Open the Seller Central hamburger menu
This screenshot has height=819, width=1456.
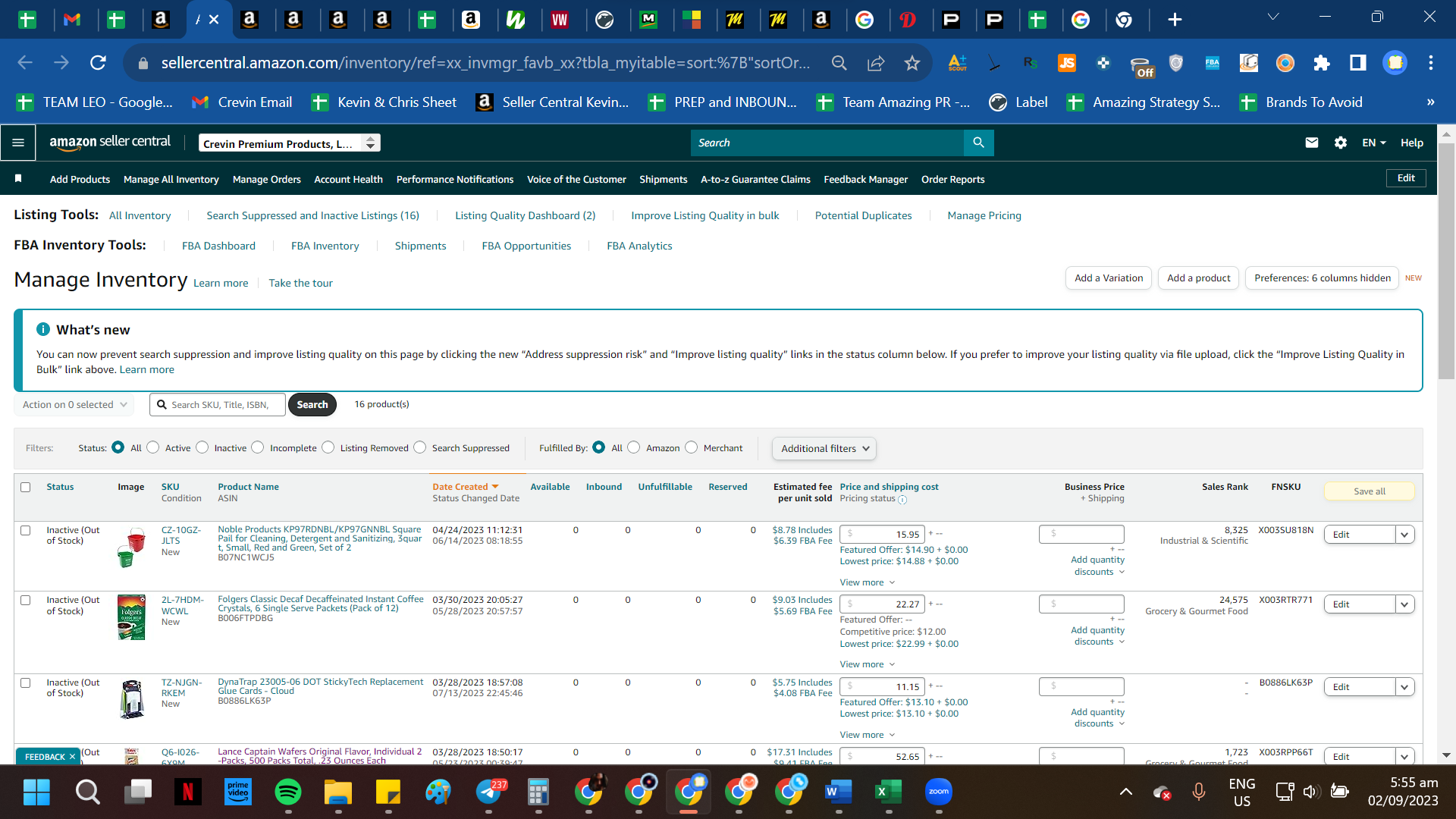click(x=18, y=143)
